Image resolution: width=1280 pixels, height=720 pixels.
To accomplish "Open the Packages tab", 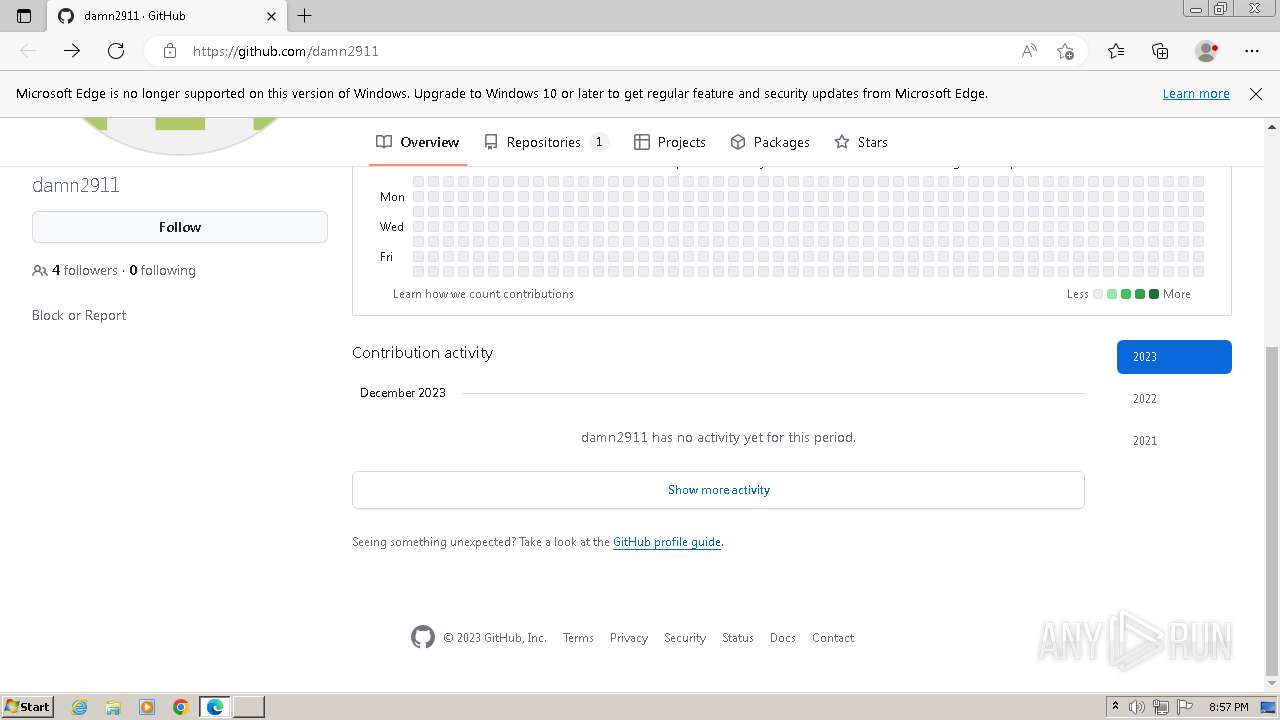I will [770, 142].
